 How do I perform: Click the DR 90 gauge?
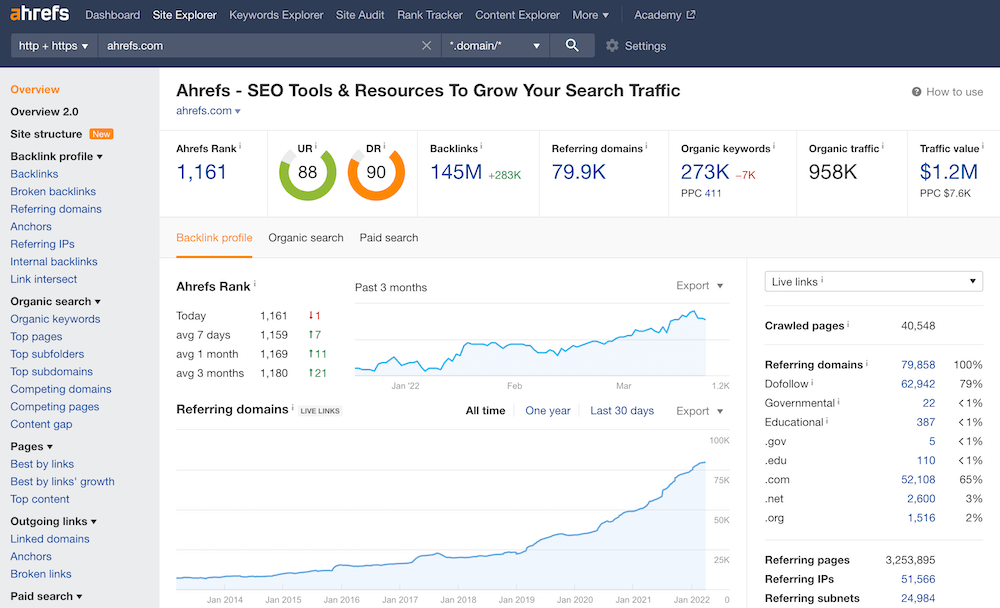[376, 172]
